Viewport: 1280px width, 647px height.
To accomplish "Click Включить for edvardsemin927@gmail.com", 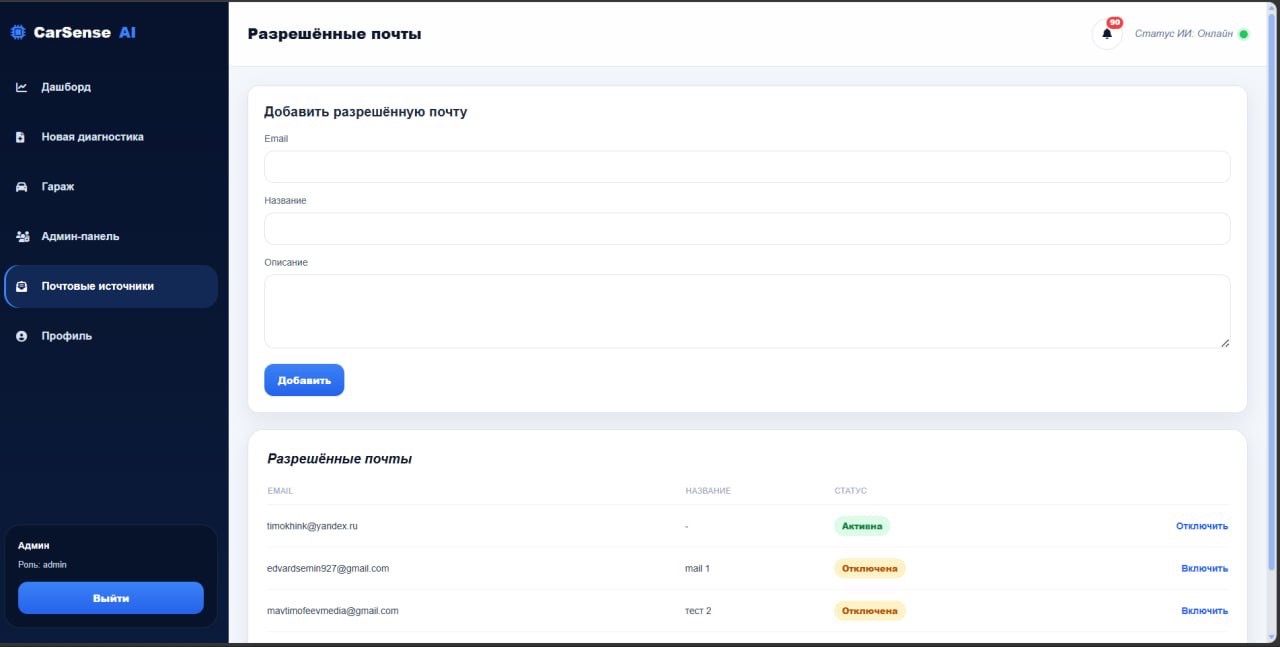I will [x=1205, y=568].
